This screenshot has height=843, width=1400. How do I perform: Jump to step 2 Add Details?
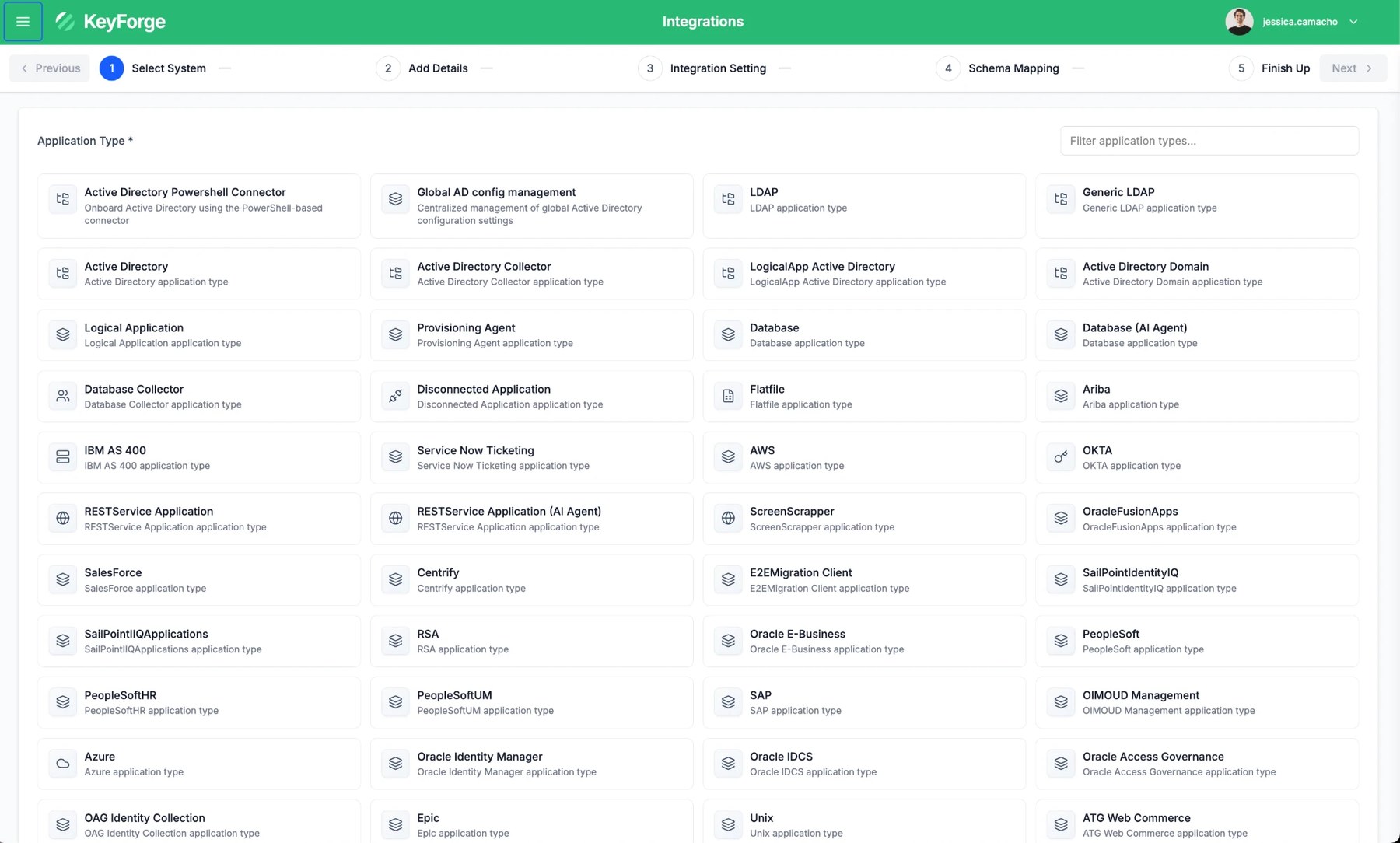tap(422, 68)
